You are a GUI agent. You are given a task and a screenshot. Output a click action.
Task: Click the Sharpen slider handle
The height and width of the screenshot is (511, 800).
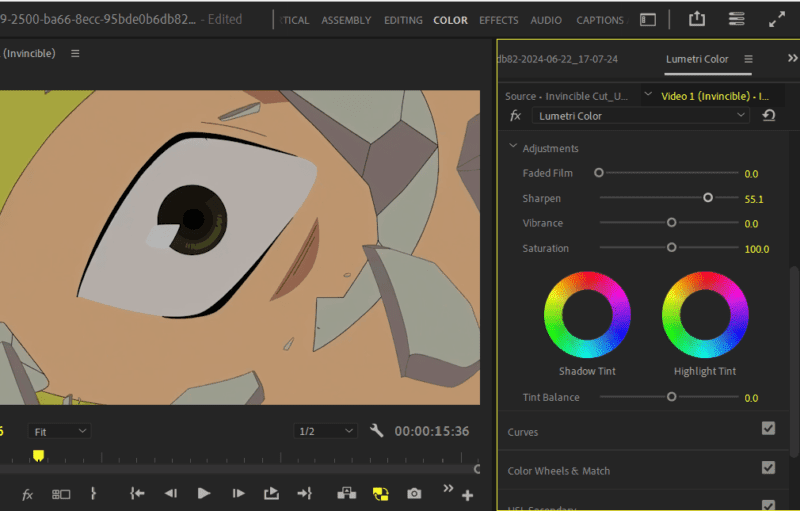[x=708, y=197]
